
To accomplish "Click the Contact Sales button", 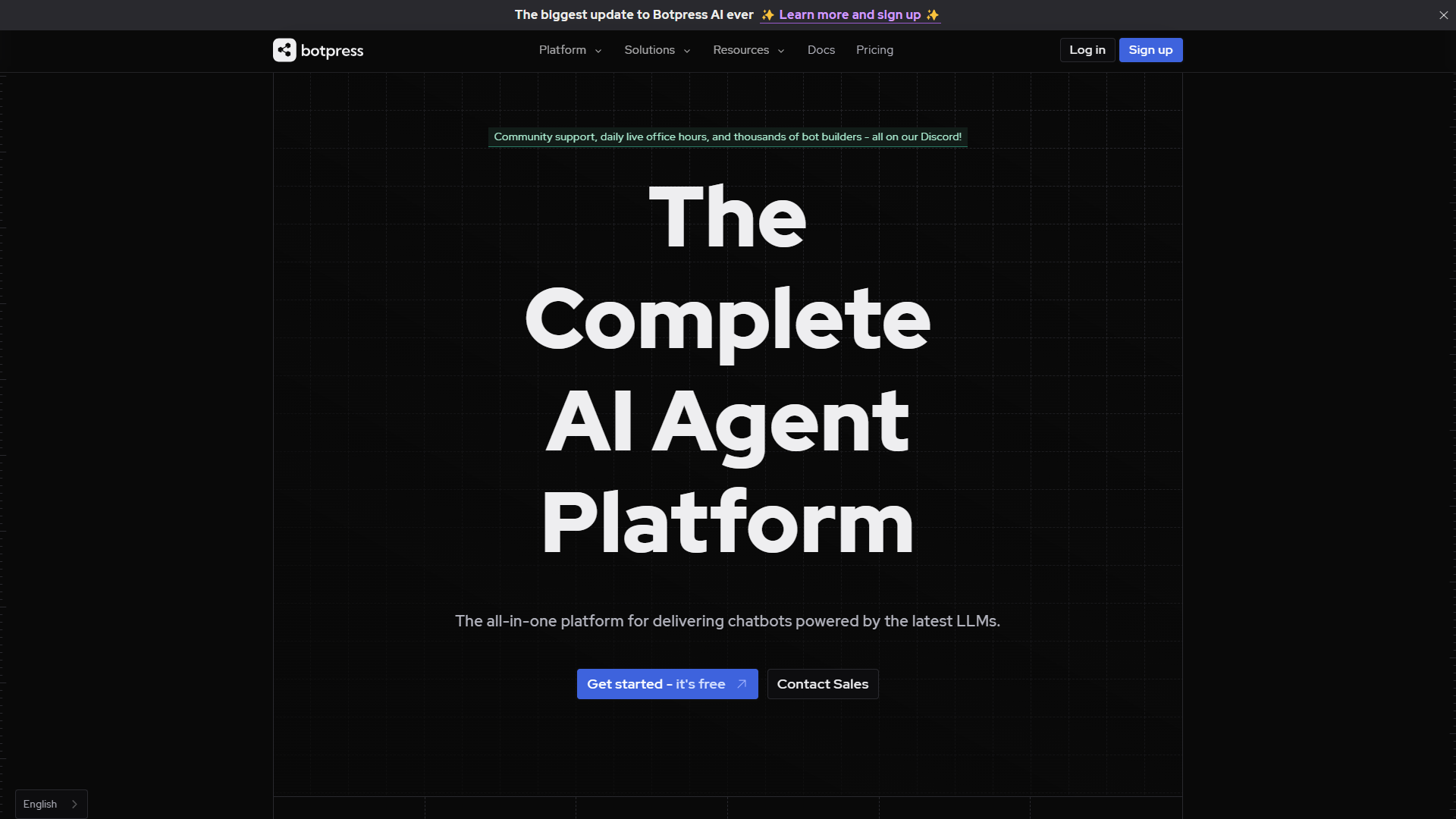I will (x=822, y=684).
